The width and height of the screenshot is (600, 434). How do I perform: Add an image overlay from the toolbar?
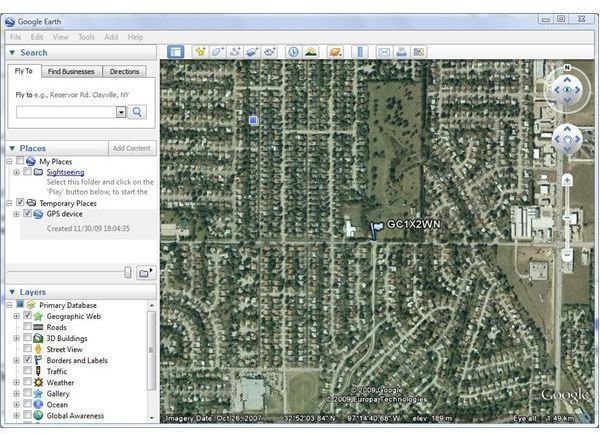252,52
